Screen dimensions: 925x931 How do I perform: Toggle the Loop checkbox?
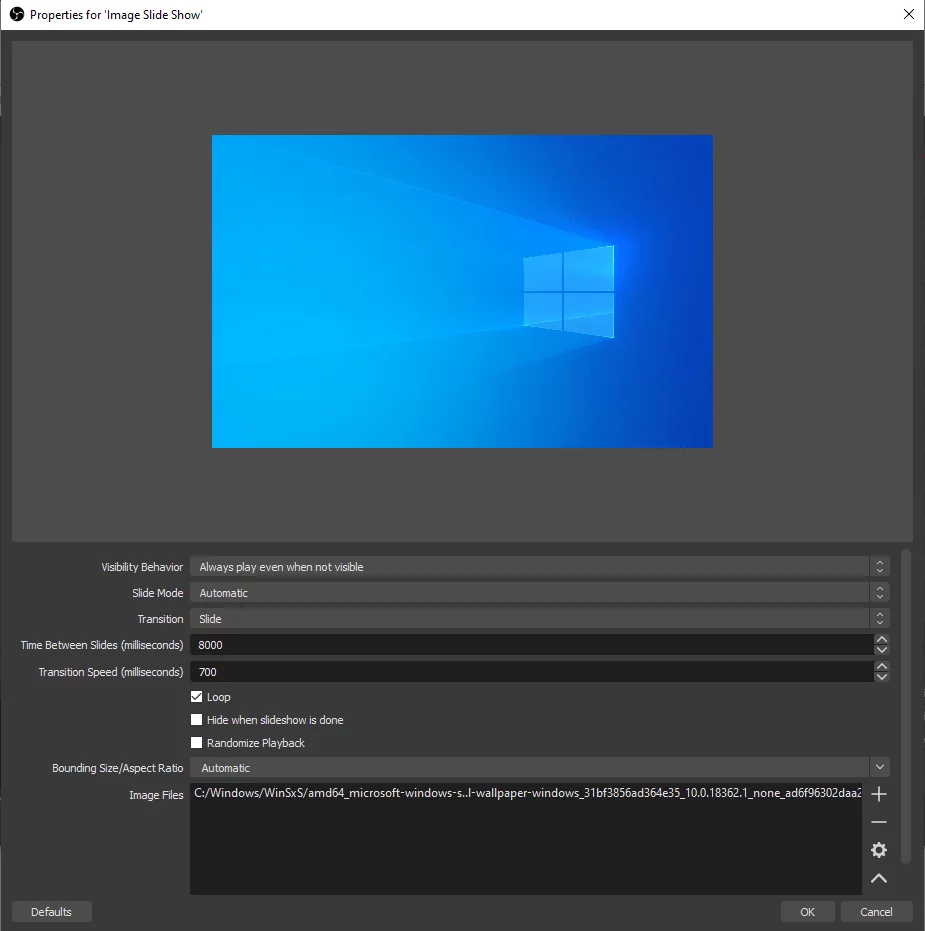pyautogui.click(x=197, y=696)
